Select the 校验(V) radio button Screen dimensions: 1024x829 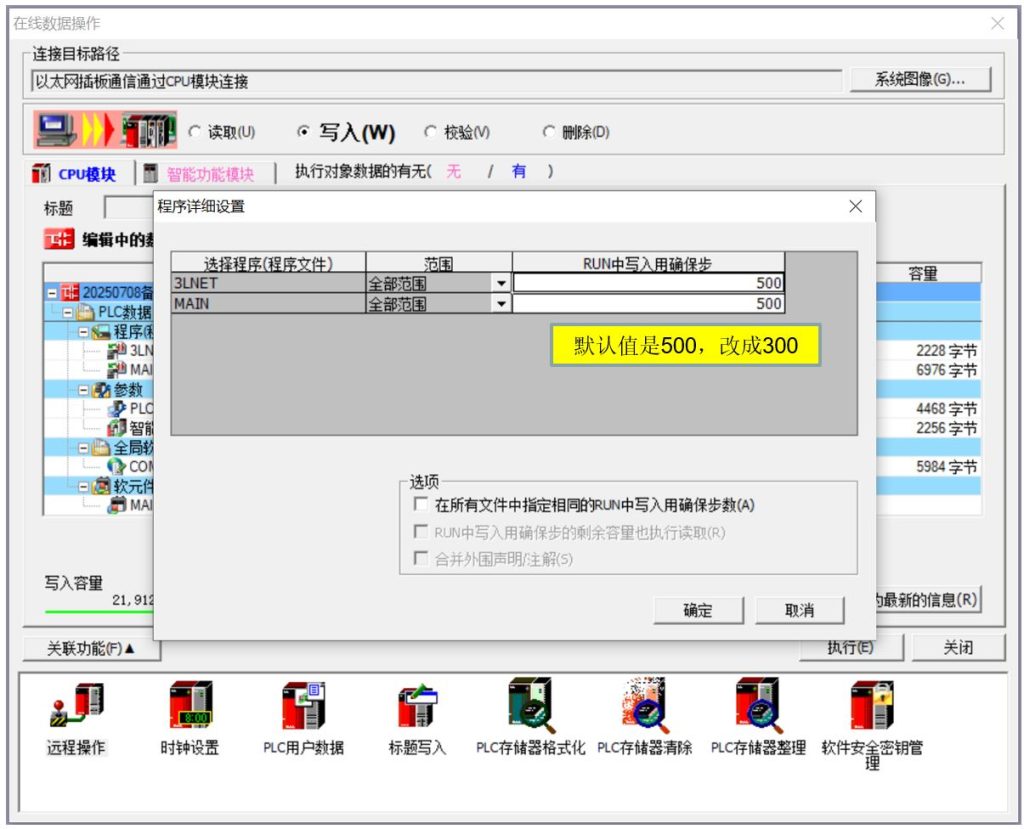(x=431, y=132)
